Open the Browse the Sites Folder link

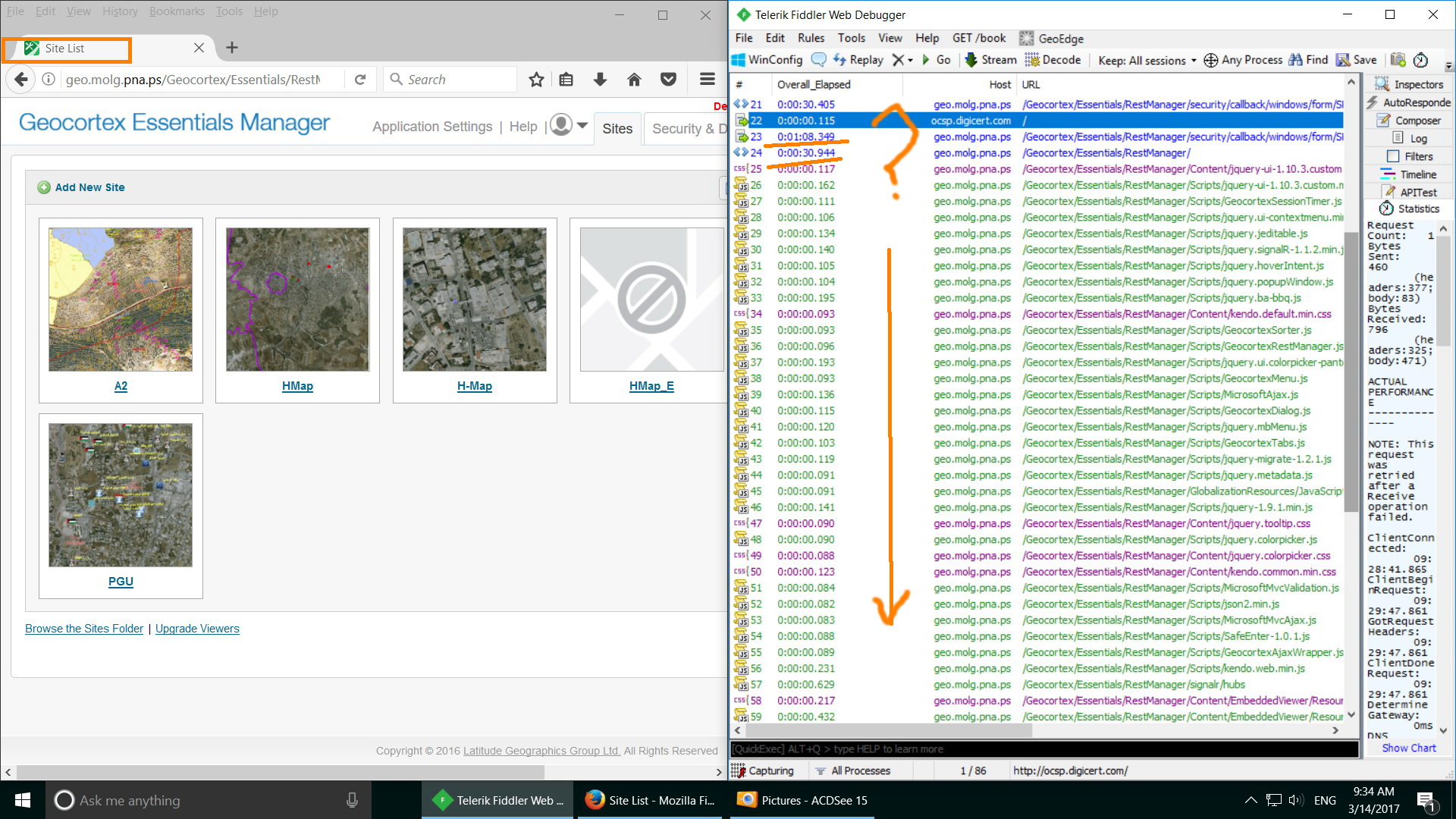click(x=84, y=629)
